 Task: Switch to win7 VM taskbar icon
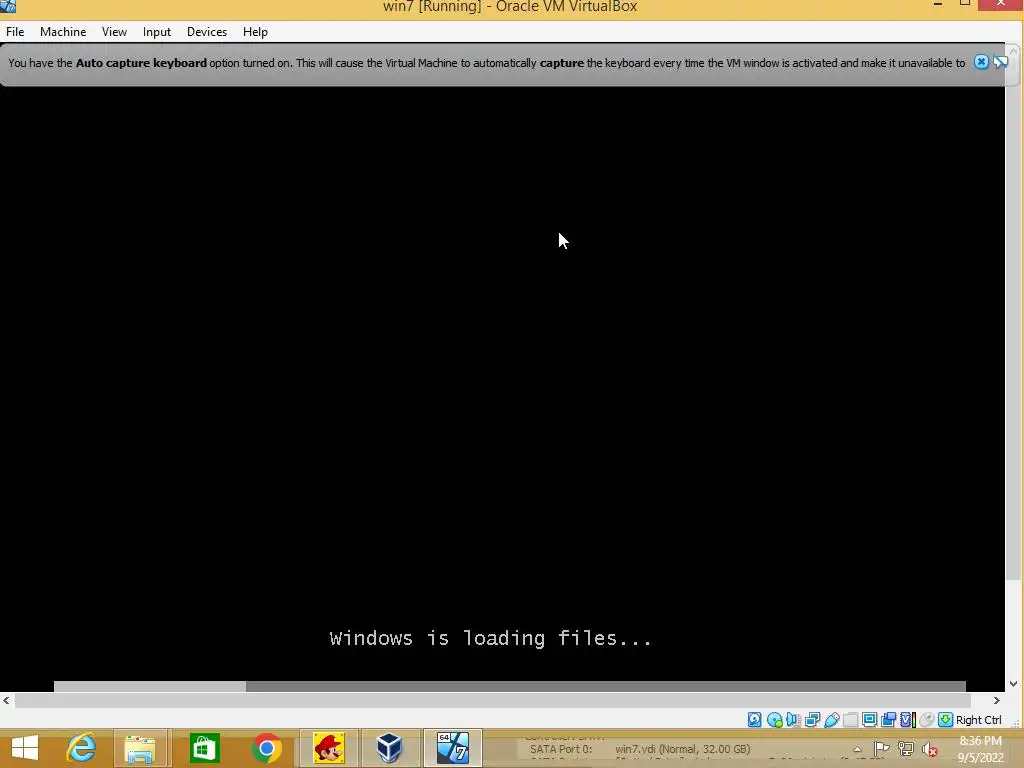[x=453, y=748]
